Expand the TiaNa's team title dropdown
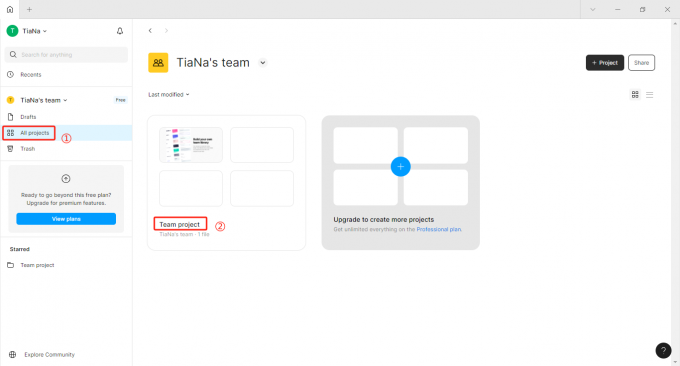Viewport: 680px width, 366px height. (263, 62)
